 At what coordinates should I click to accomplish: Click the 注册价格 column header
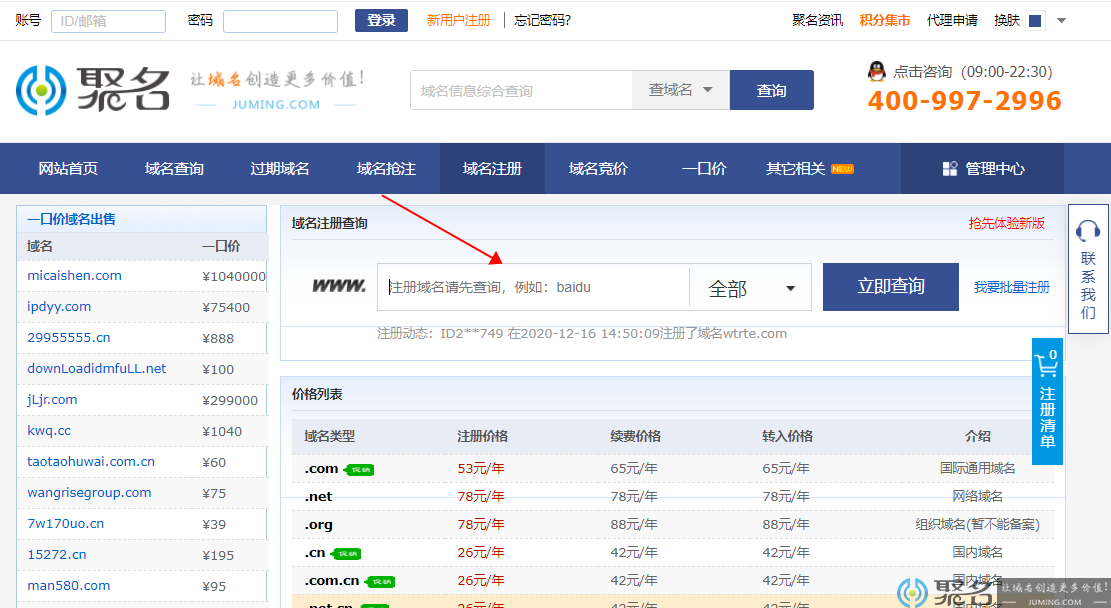click(483, 437)
